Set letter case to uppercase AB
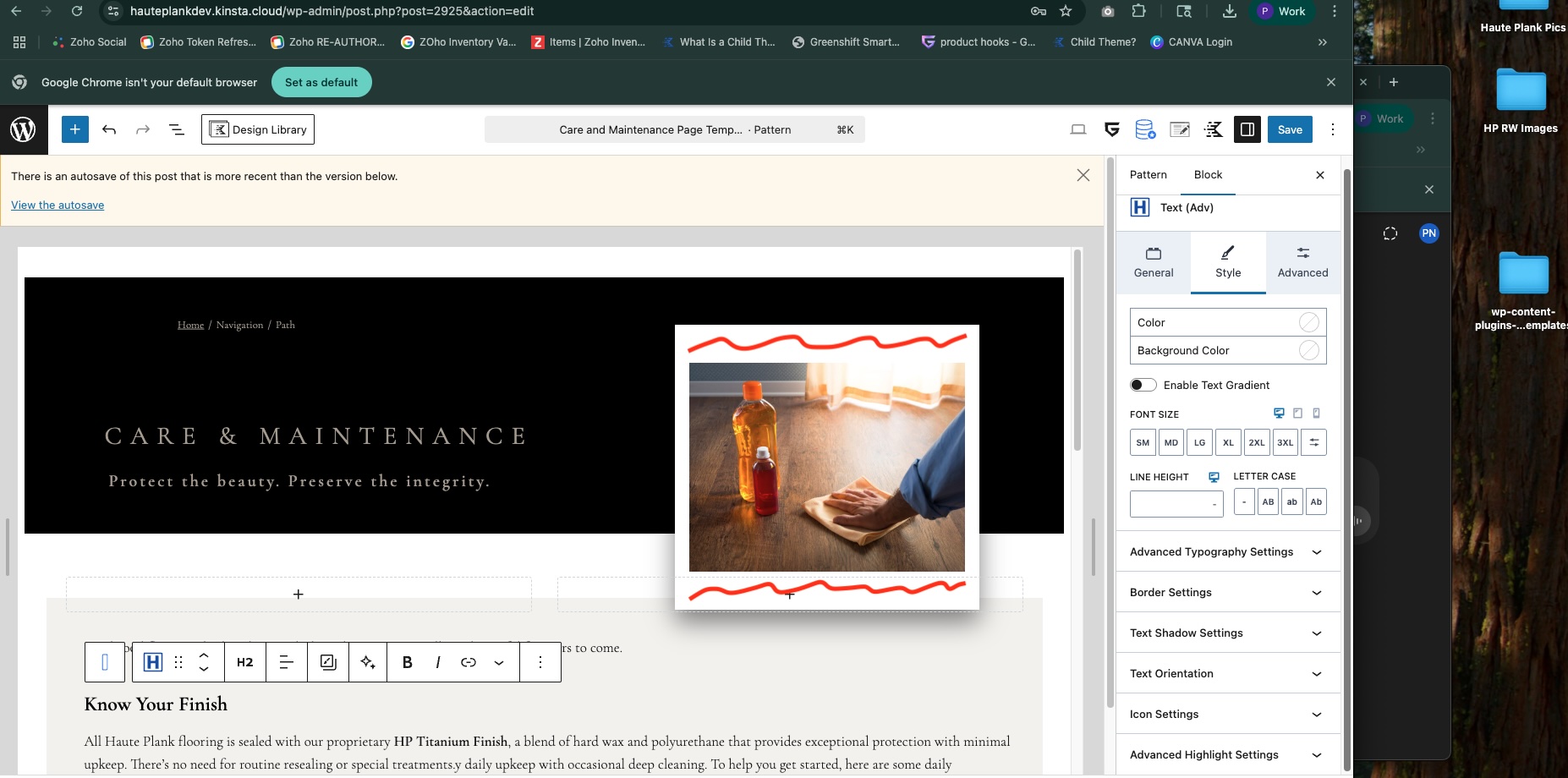Screen dimensions: 1568x778 point(1268,501)
